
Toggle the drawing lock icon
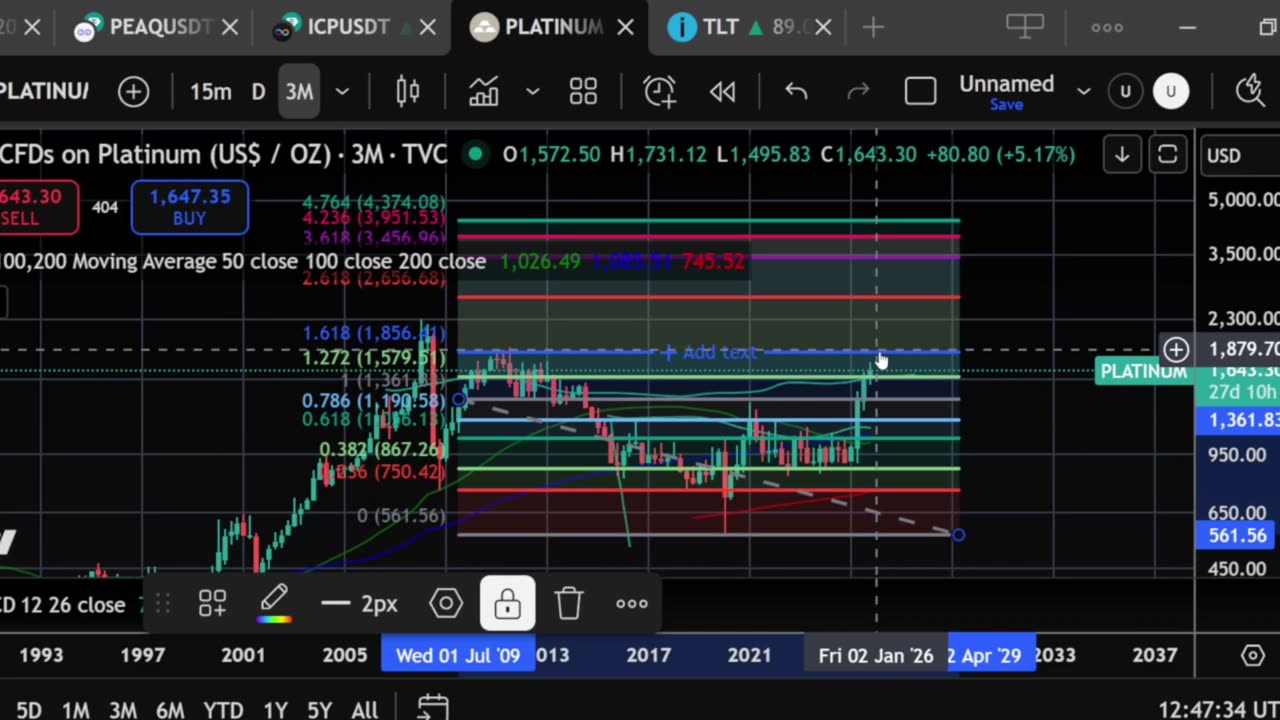click(x=507, y=603)
